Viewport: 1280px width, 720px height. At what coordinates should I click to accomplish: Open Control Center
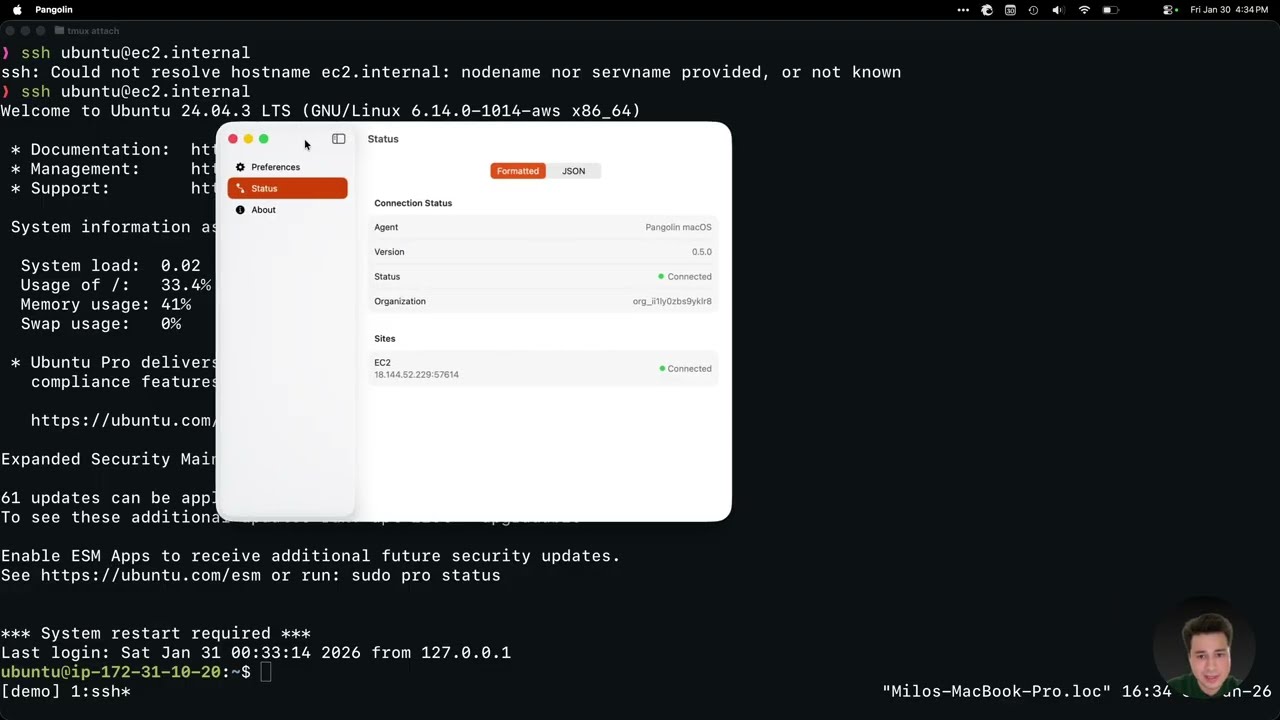(1168, 10)
